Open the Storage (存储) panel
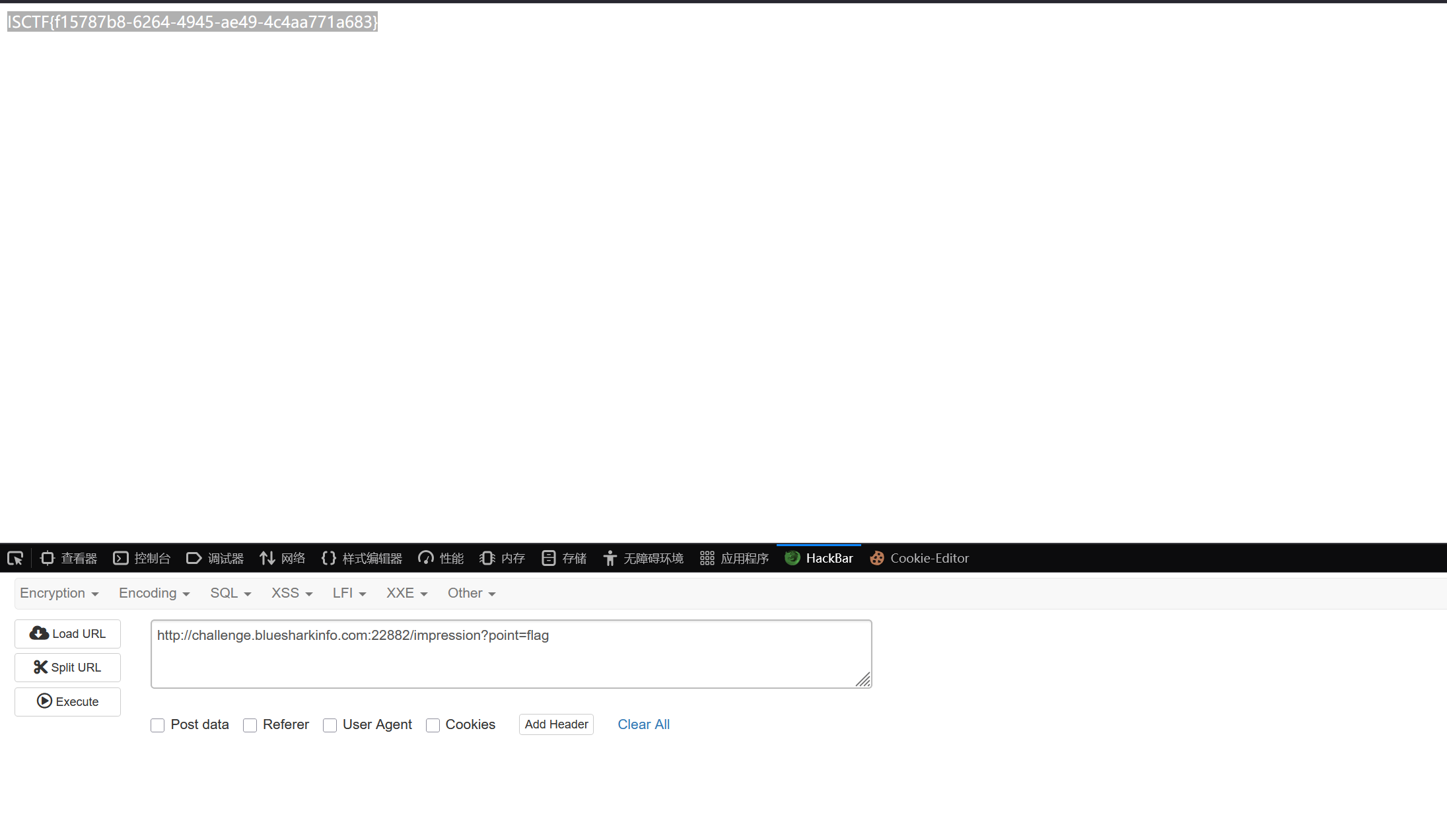 point(565,559)
